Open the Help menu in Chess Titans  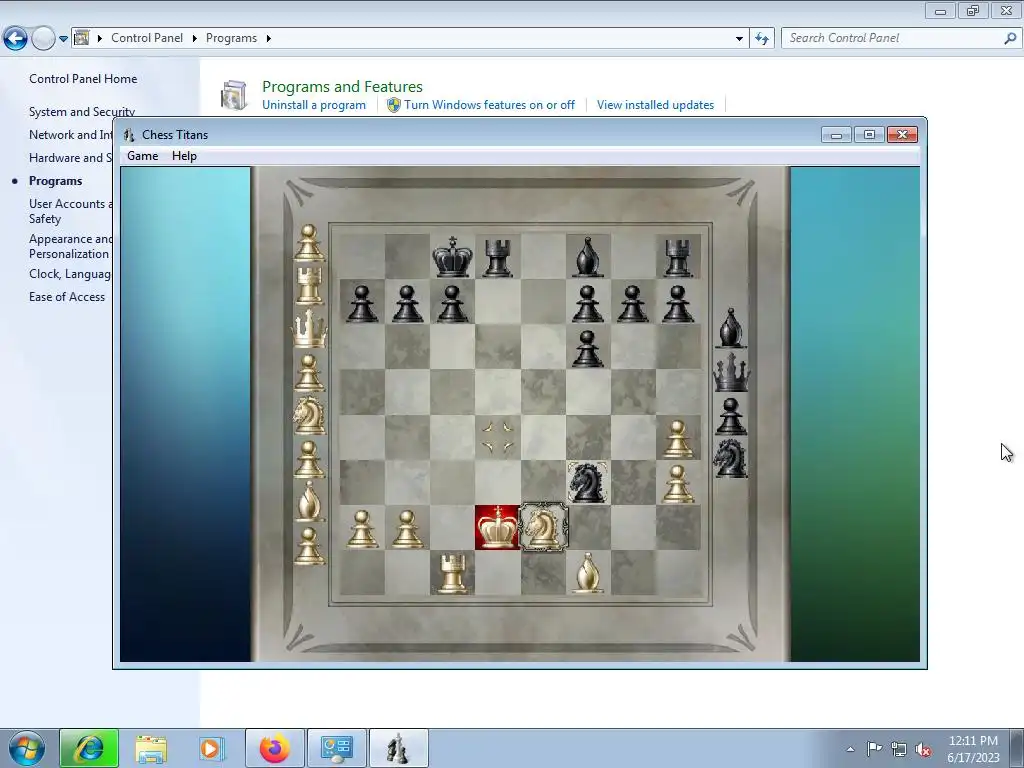click(x=184, y=156)
